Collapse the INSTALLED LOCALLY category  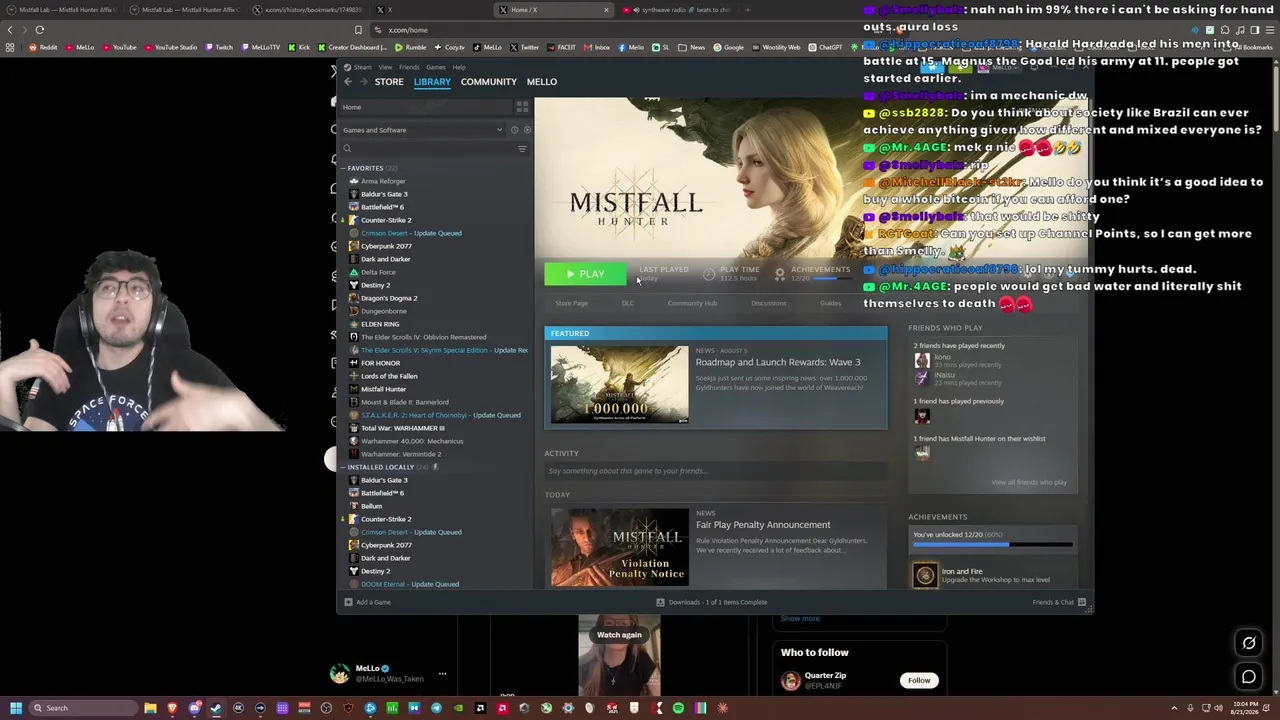[380, 467]
